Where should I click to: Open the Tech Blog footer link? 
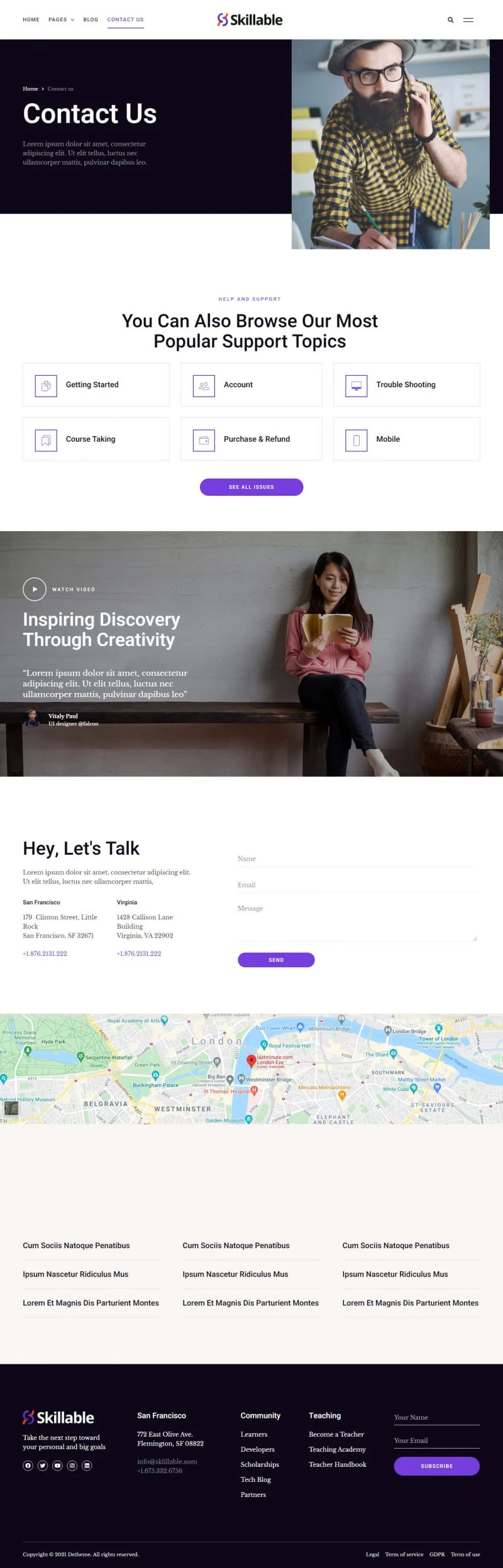tap(256, 1480)
